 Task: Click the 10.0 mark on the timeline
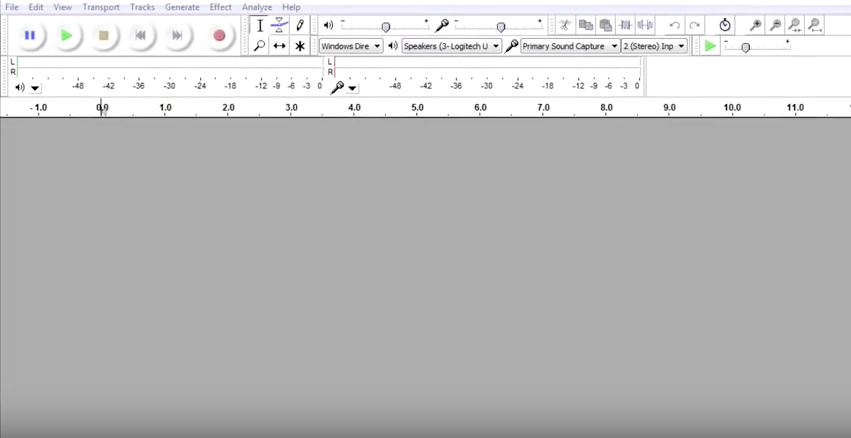coord(732,107)
